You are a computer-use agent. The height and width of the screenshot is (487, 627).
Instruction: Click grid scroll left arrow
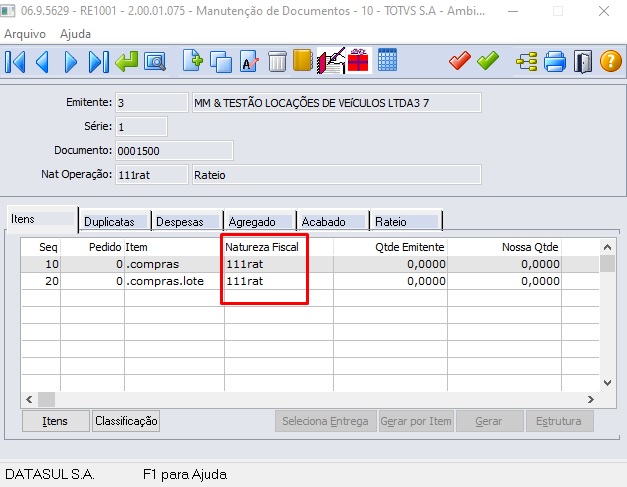coord(29,399)
